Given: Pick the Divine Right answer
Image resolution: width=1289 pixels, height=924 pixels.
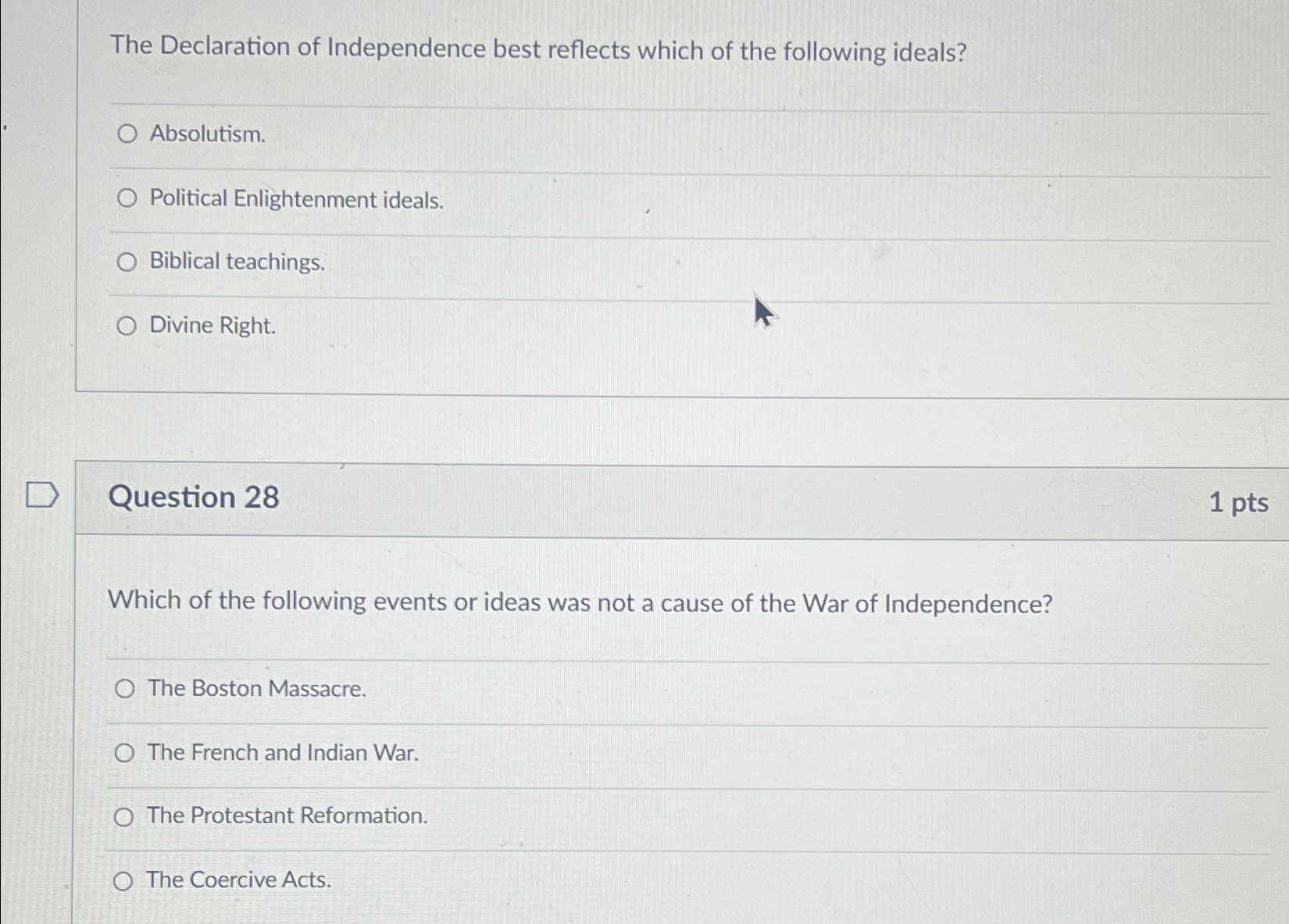Looking at the screenshot, I should click(x=126, y=326).
